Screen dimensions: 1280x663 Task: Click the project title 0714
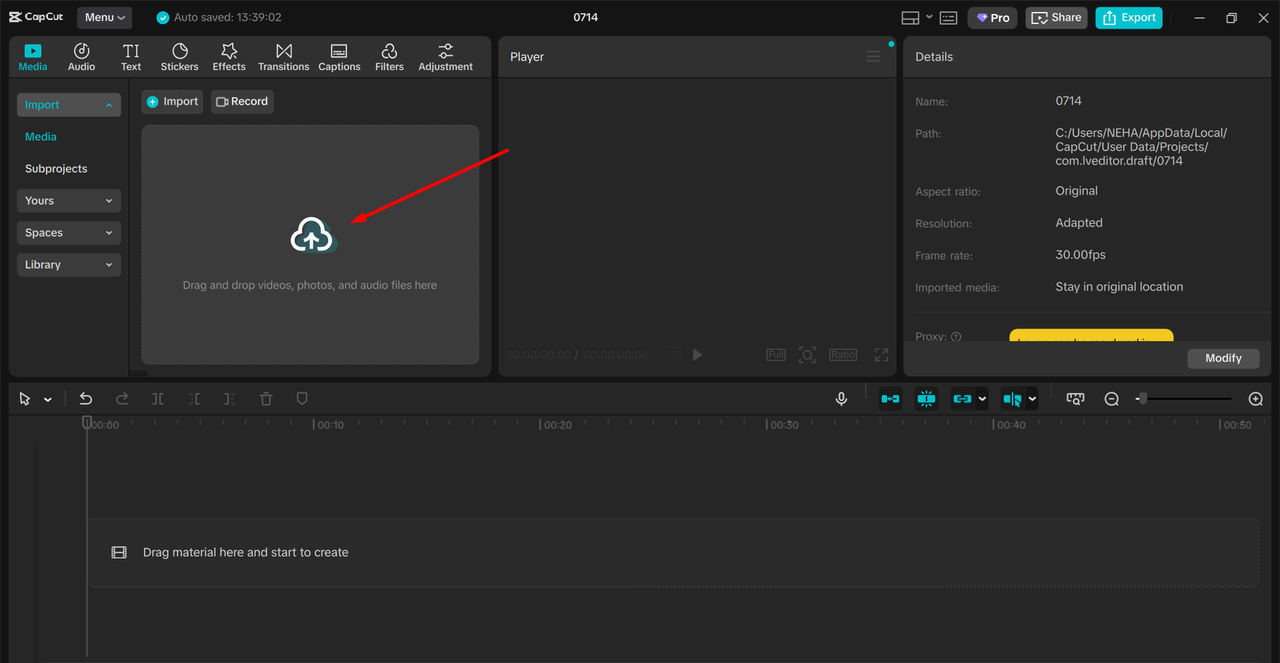click(x=586, y=17)
